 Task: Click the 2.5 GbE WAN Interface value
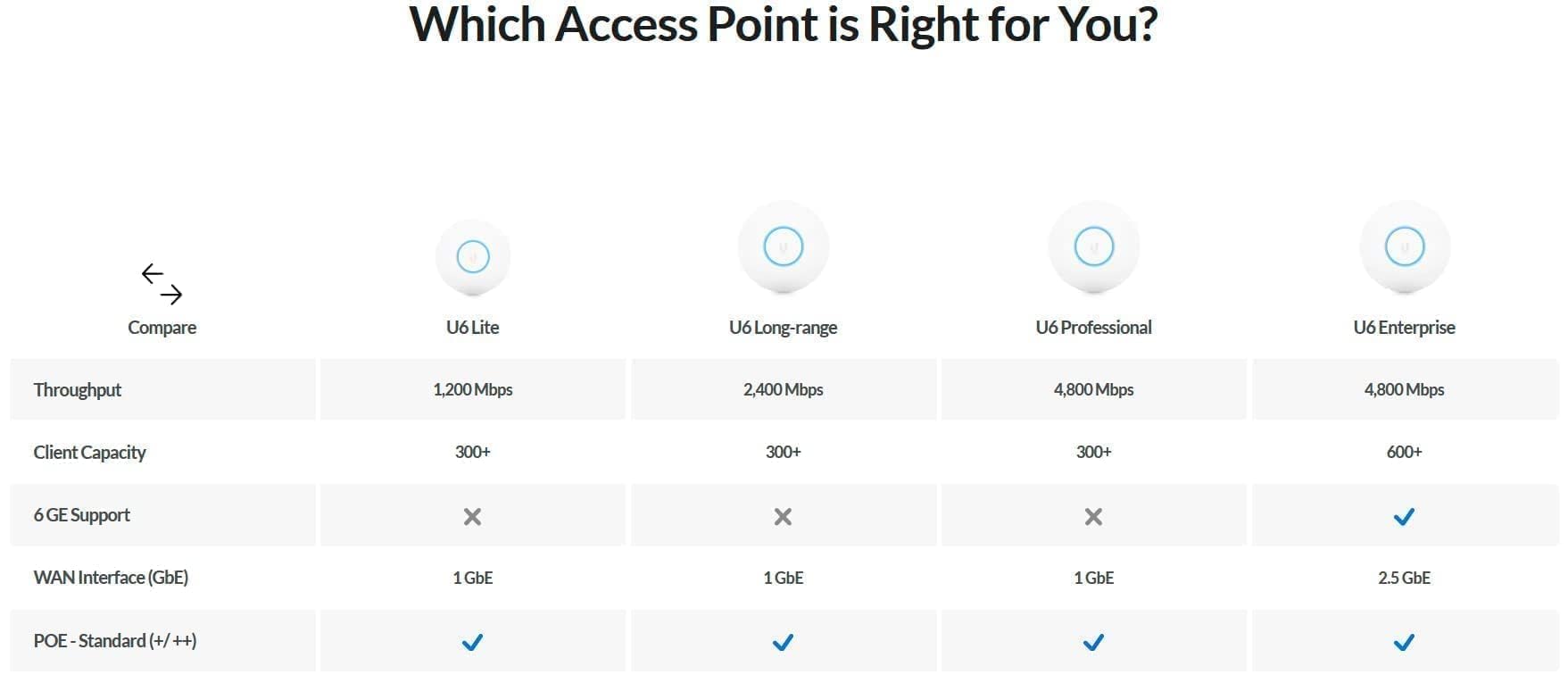(1404, 578)
